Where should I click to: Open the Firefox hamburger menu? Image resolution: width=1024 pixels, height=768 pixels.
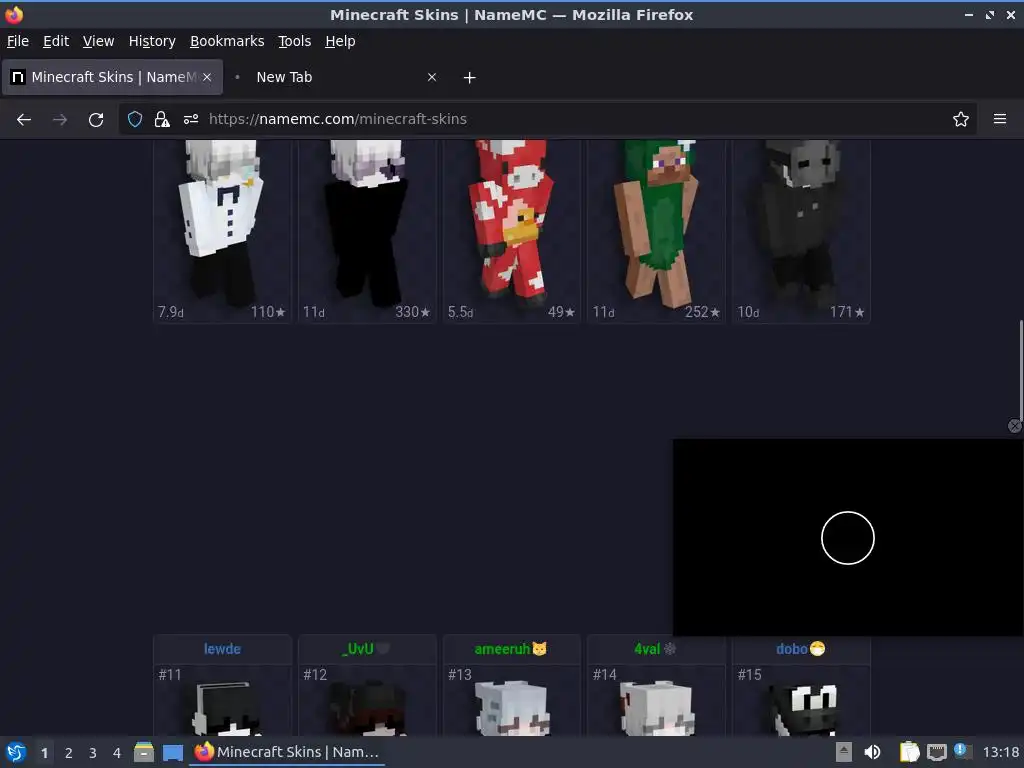coord(1000,119)
